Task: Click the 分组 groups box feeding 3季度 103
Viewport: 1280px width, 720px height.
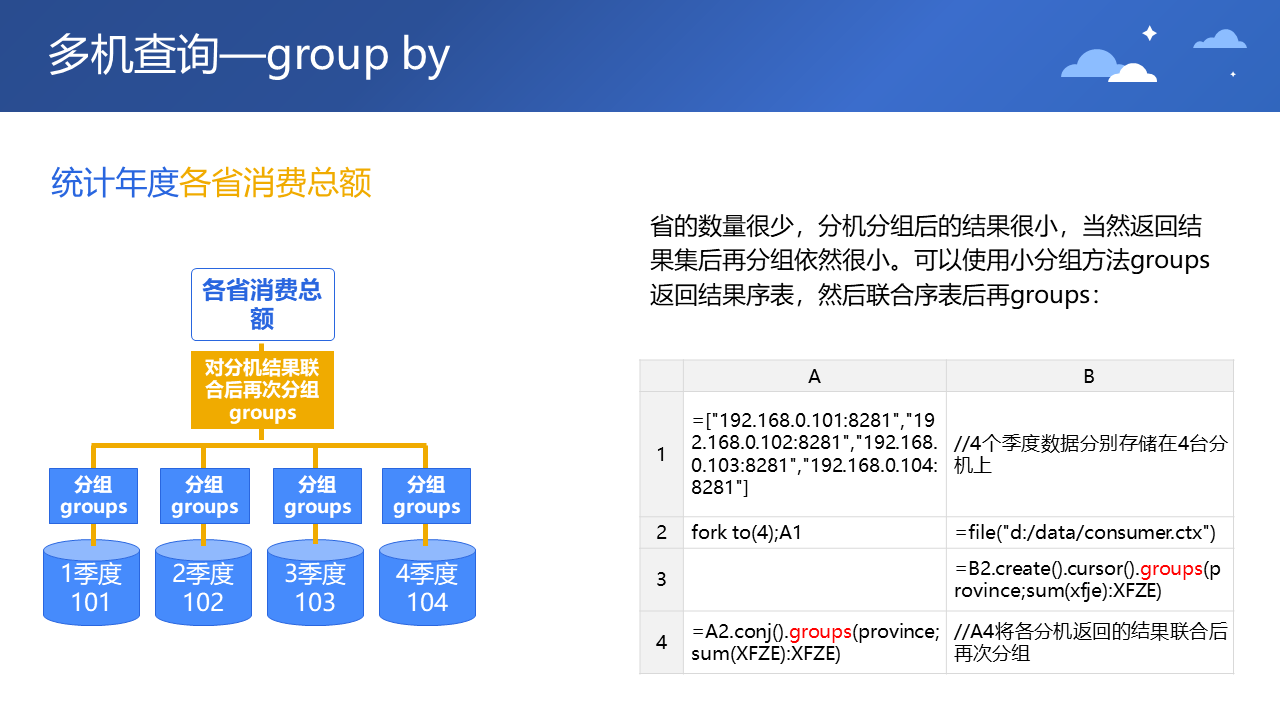Action: pyautogui.click(x=317, y=495)
